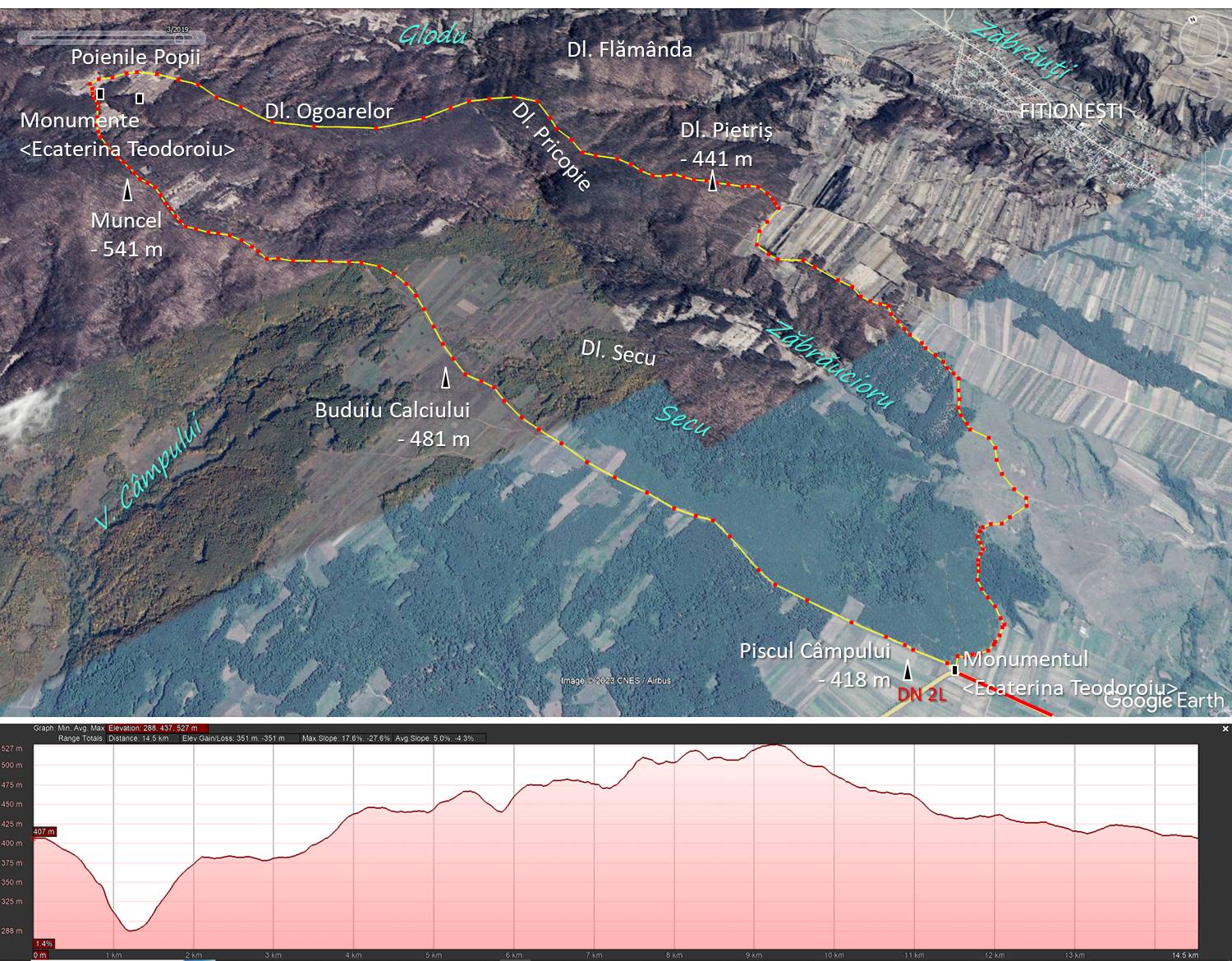Click the 407 m elevation label on graph
The width and height of the screenshot is (1232, 961).
click(x=44, y=832)
